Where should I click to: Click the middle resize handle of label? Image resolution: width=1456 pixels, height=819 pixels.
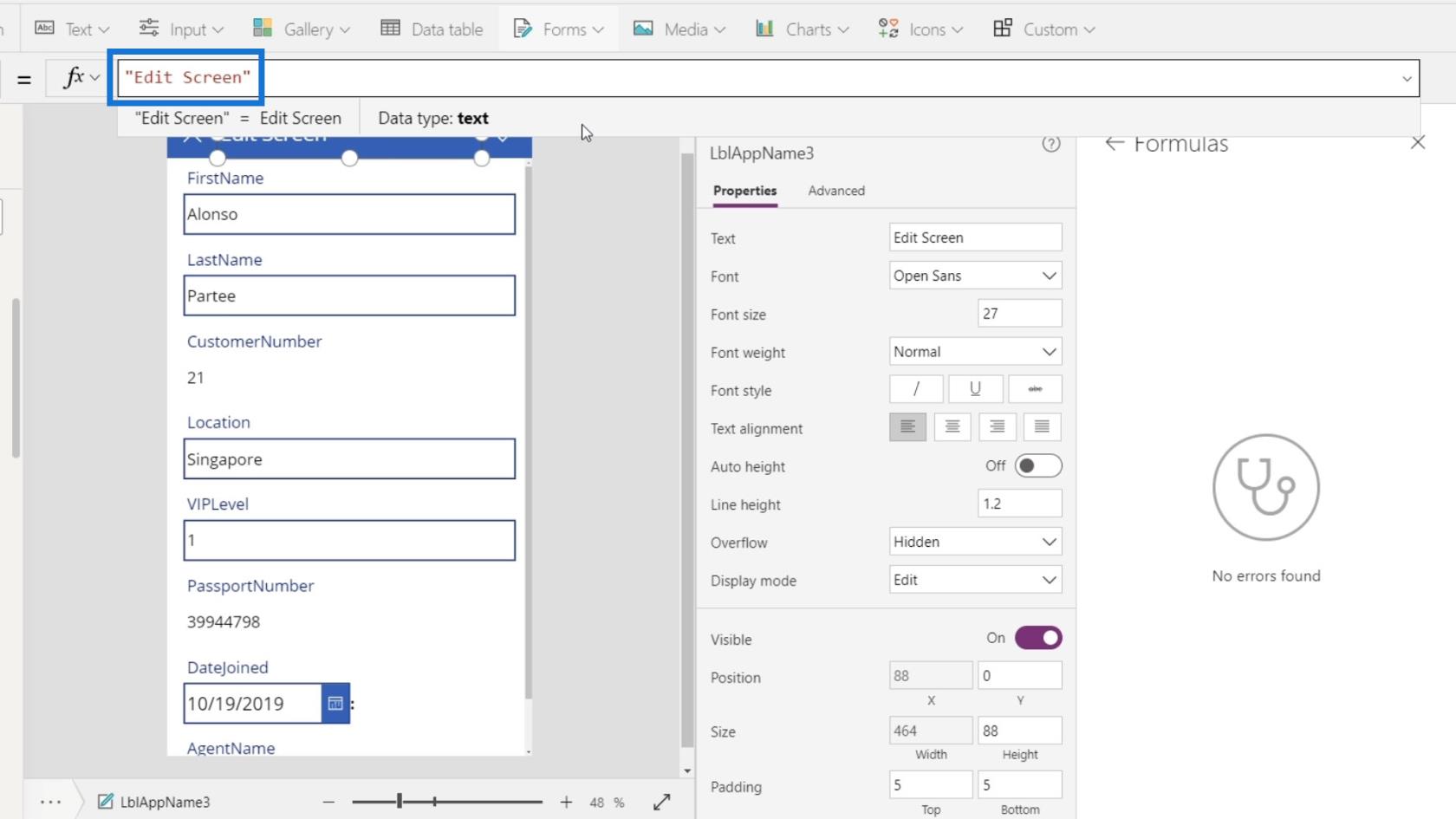click(x=349, y=158)
